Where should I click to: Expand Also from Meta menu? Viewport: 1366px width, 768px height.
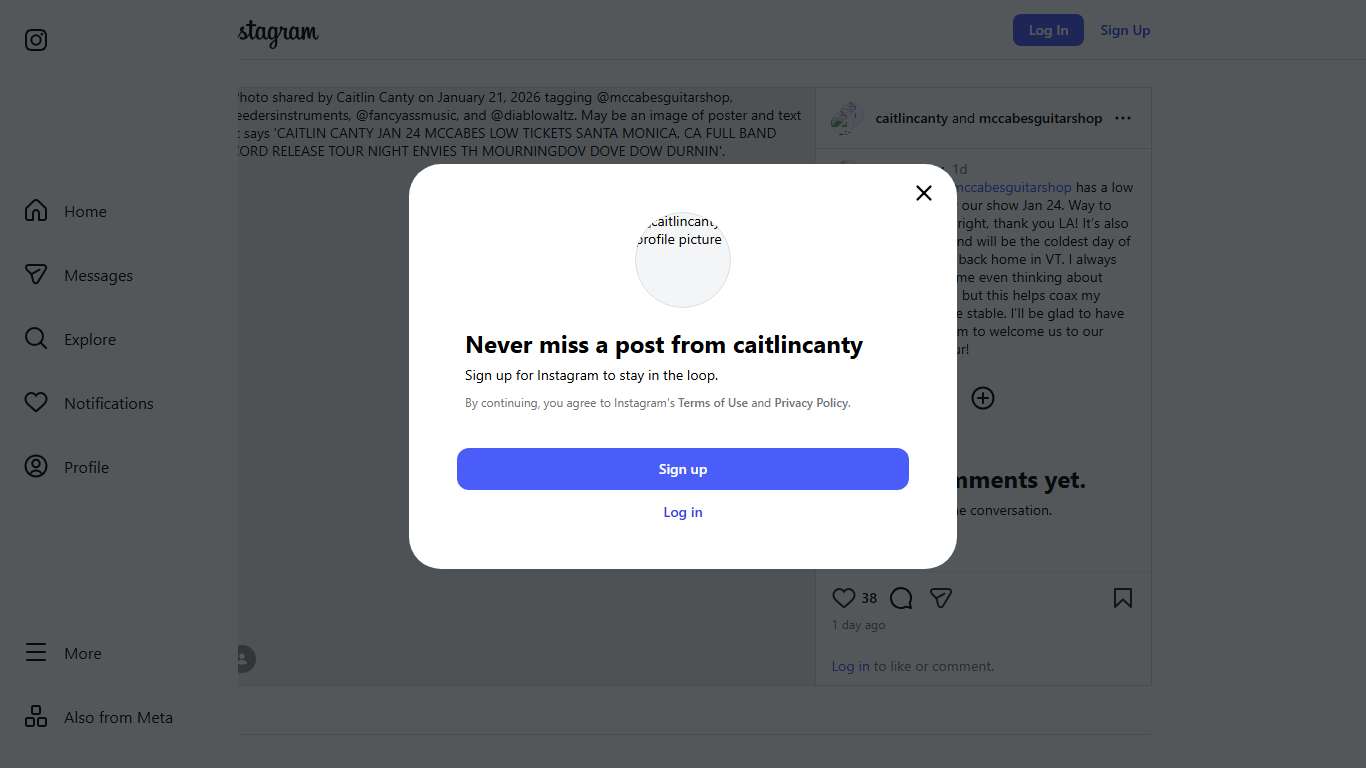[x=117, y=718]
